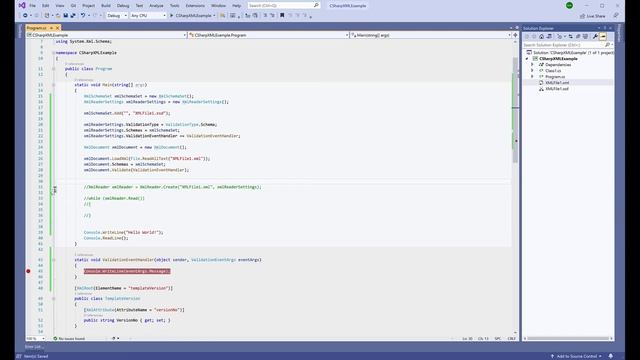Screen dimensions: 640x360
Task: Open the File menu
Action: 32,6
